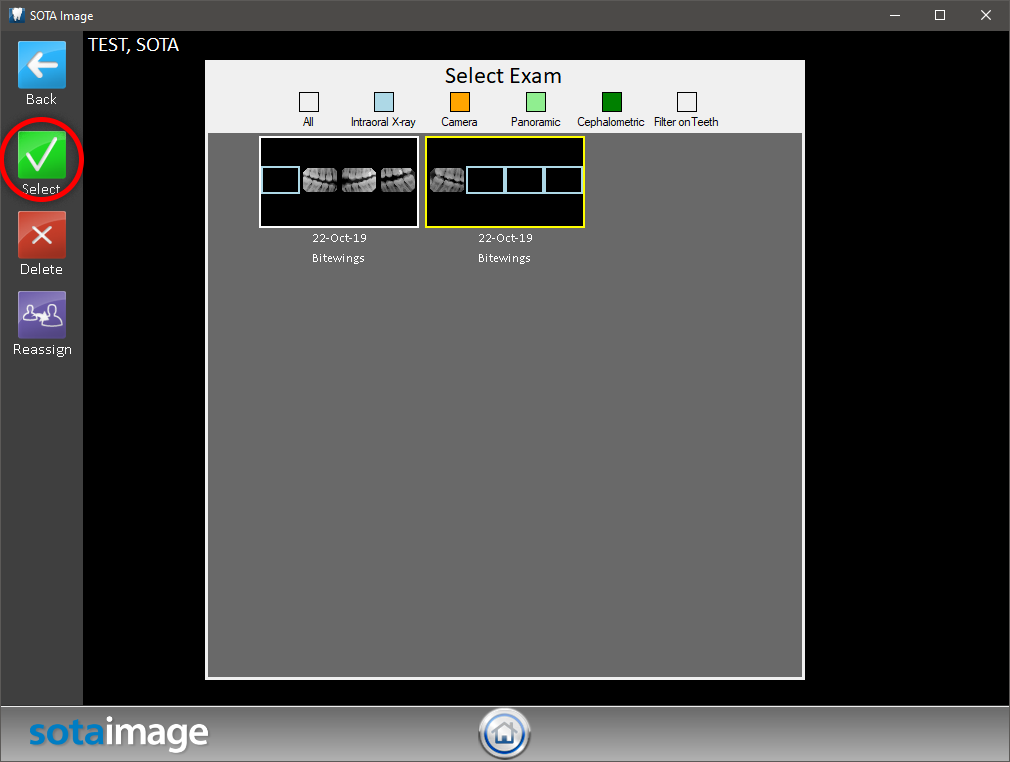This screenshot has width=1010, height=762.
Task: Click the Back arrow icon
Action: [41, 66]
